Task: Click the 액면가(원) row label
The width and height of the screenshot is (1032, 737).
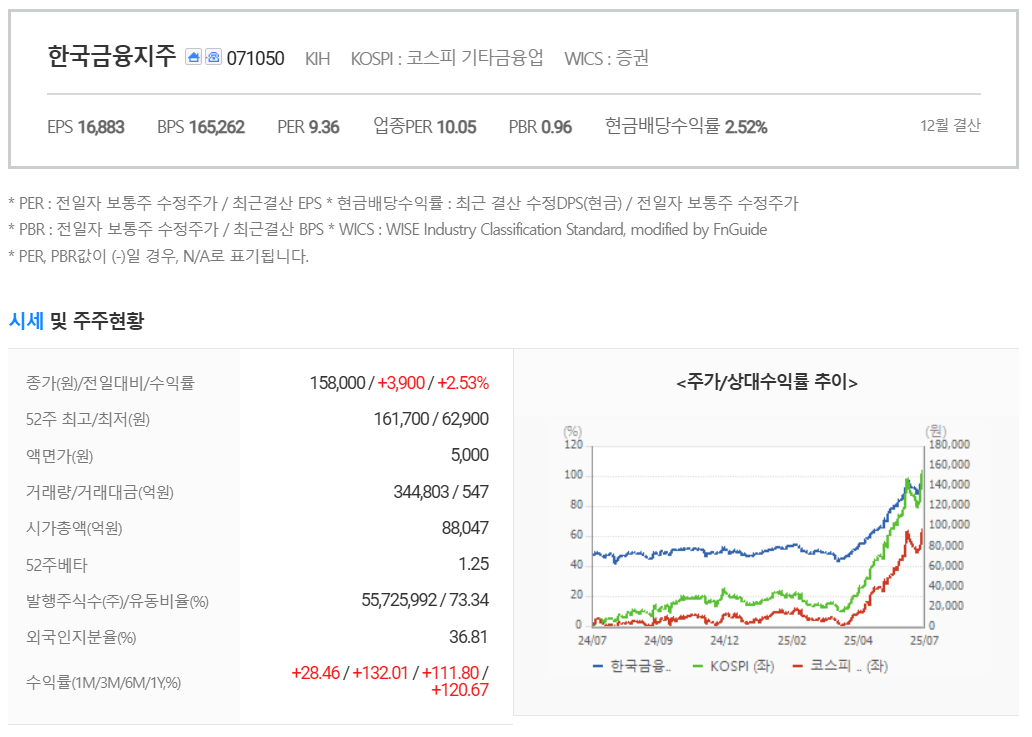Action: click(59, 456)
